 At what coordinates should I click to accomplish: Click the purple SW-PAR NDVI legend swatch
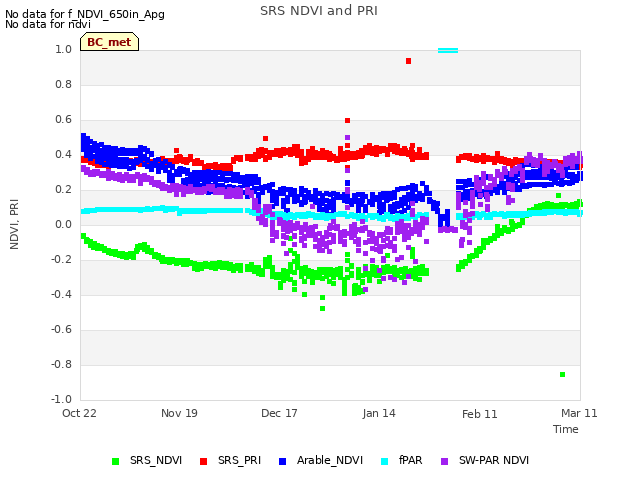point(444,461)
